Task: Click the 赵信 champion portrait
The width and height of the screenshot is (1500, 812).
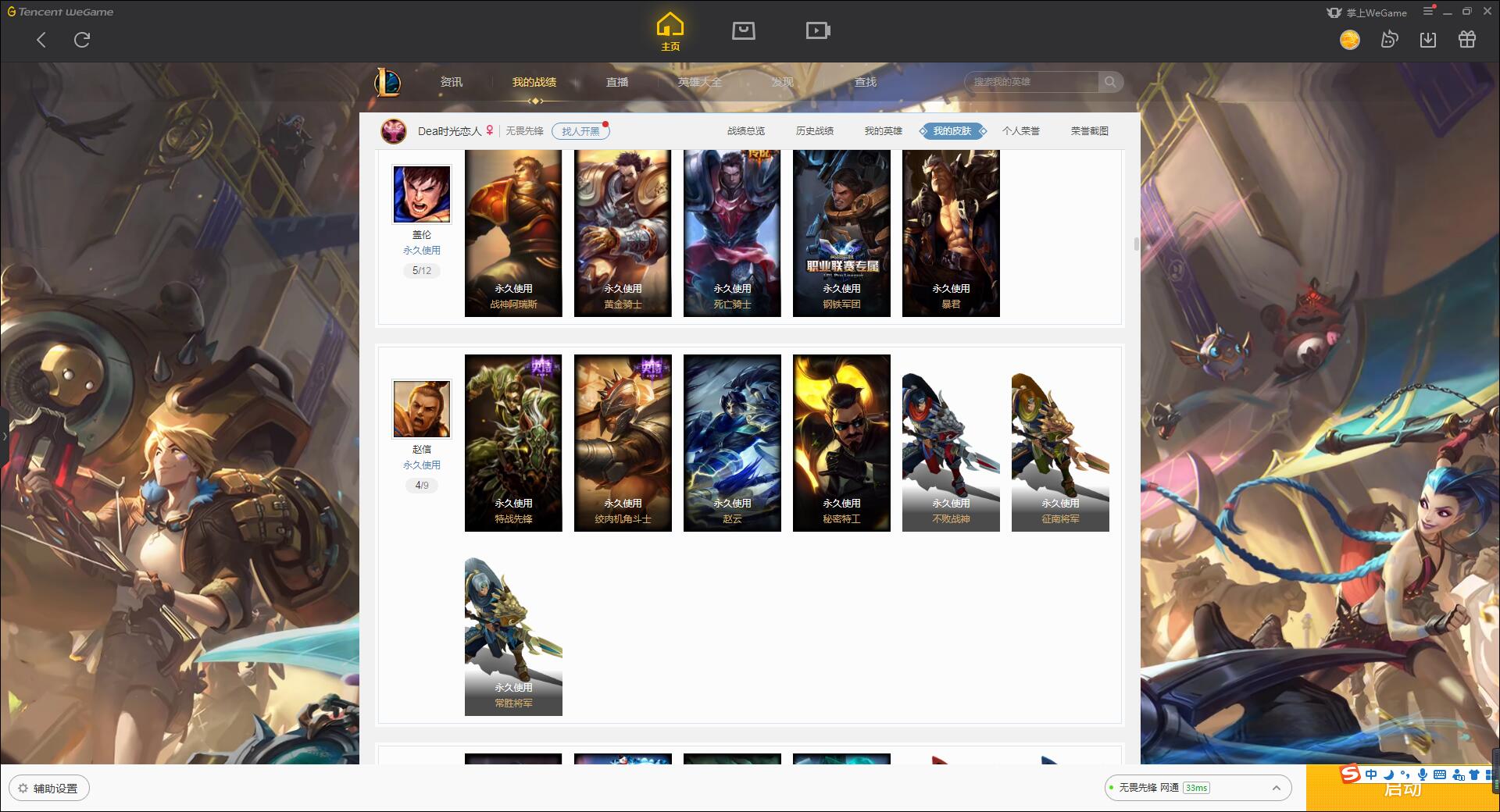Action: coord(422,409)
